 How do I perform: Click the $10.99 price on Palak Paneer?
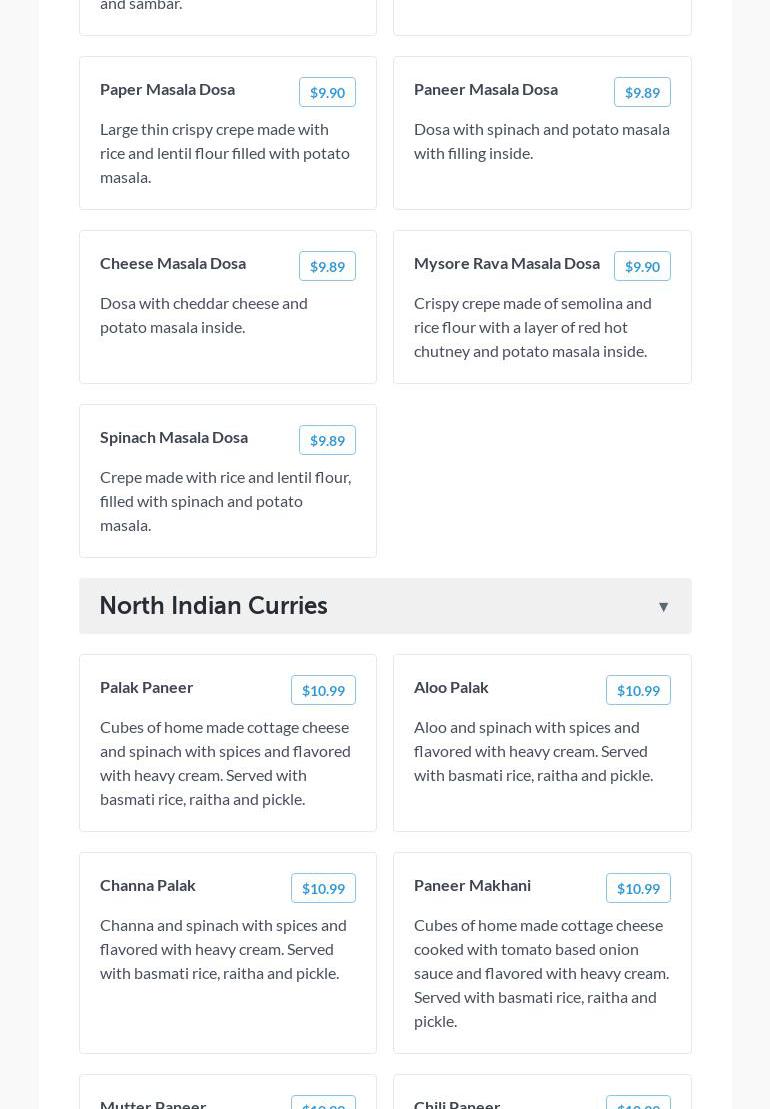tap(323, 690)
